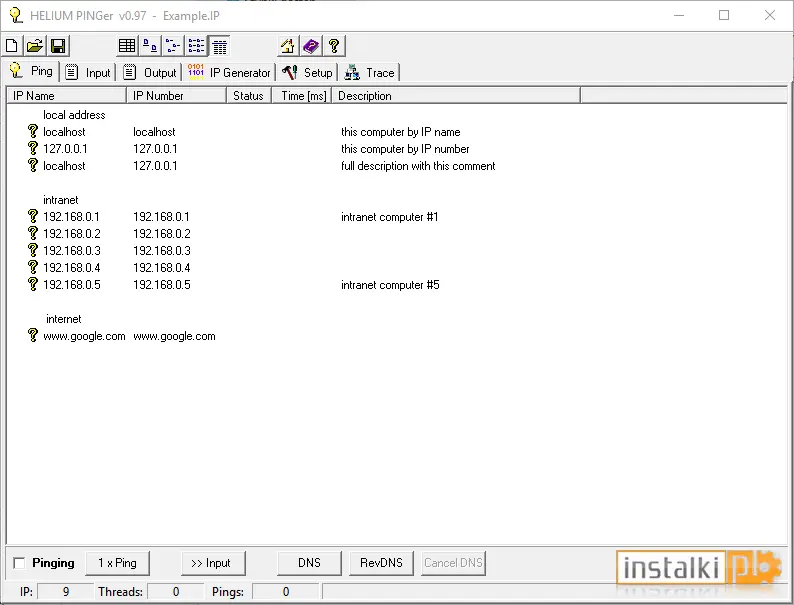
Task: Click 'this computer by IP number' description
Action: pyautogui.click(x=405, y=149)
